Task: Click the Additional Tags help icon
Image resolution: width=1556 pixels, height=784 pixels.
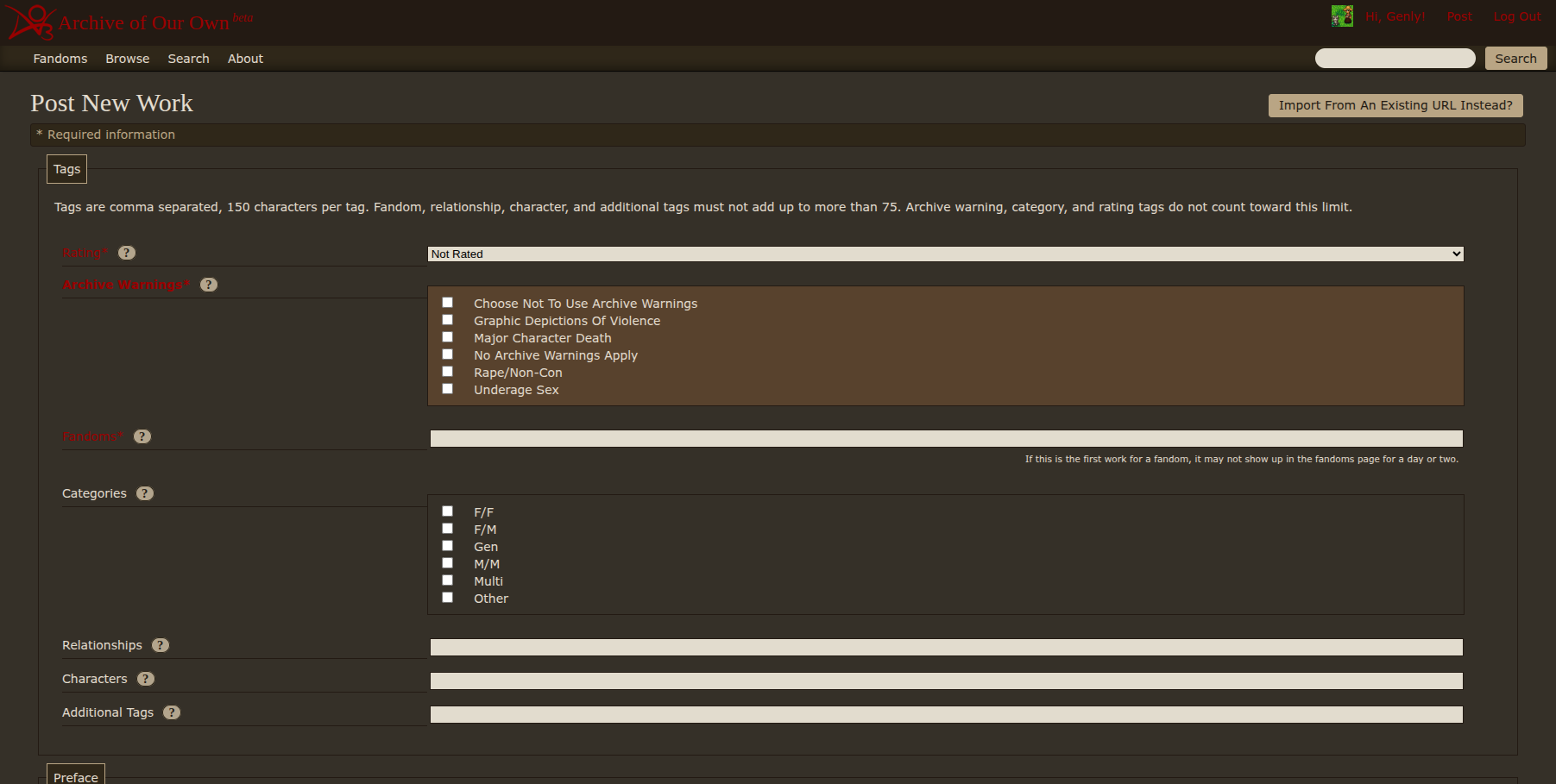Action: pyautogui.click(x=172, y=712)
